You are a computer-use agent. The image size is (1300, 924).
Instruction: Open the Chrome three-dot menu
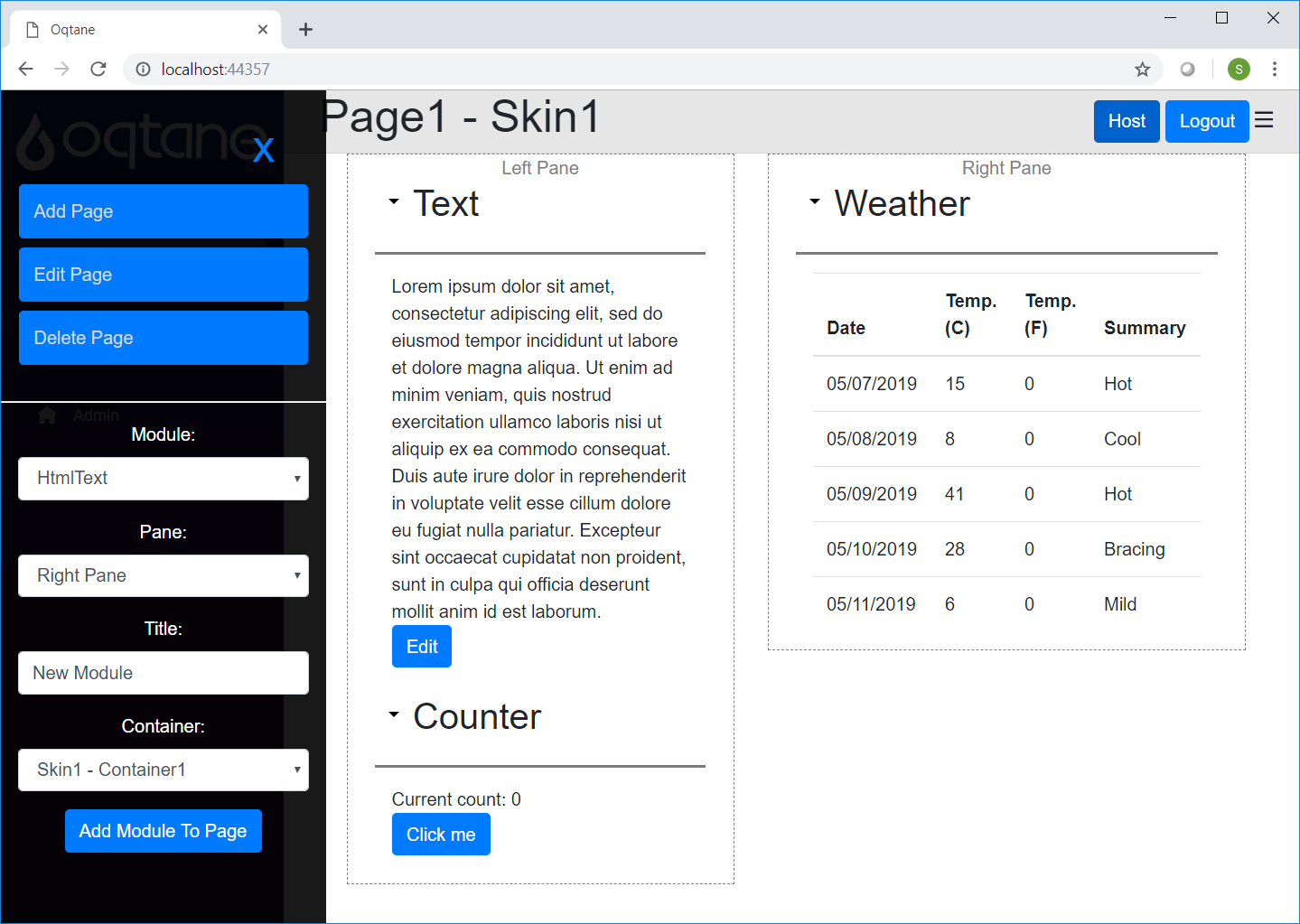(1274, 70)
